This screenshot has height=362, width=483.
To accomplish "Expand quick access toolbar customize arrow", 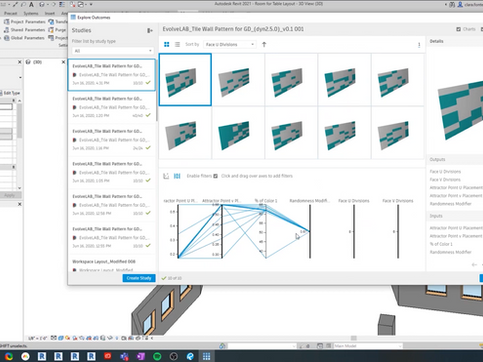I will tap(91, 4).
